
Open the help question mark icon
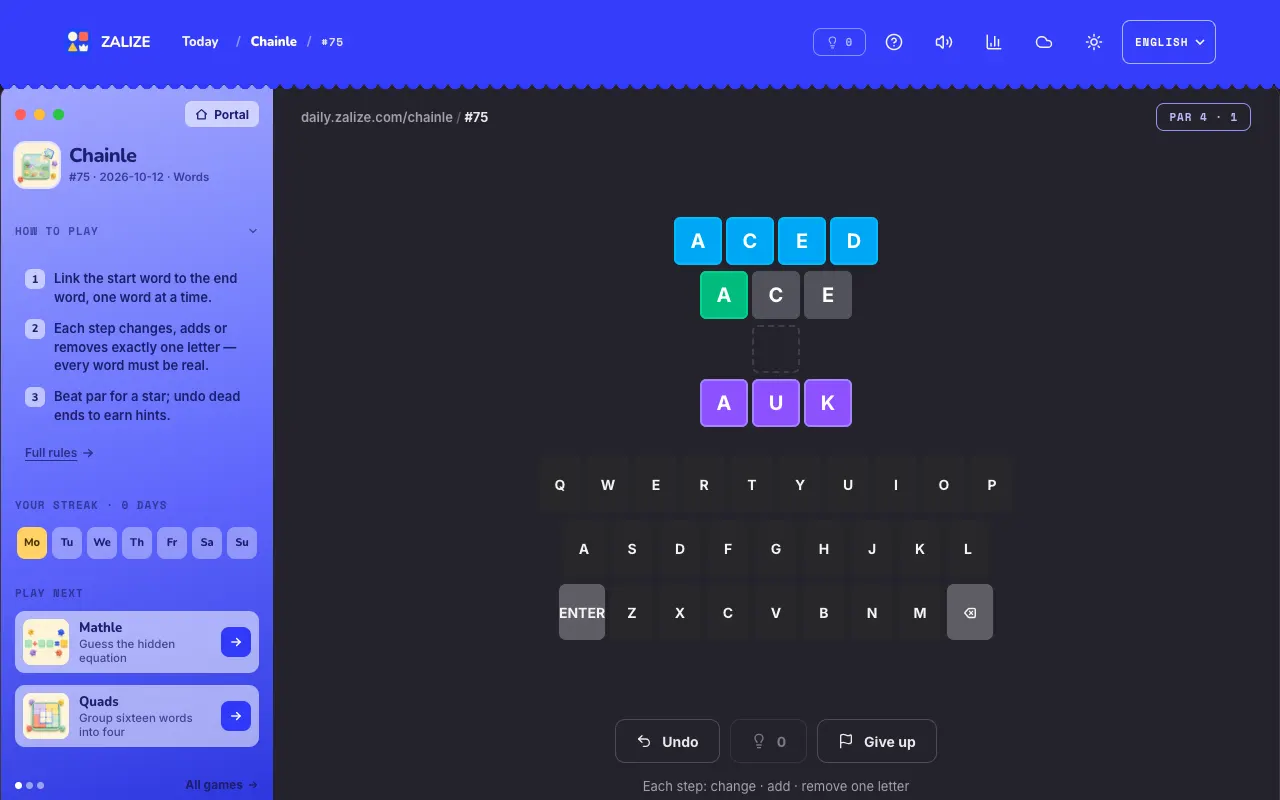pos(894,42)
